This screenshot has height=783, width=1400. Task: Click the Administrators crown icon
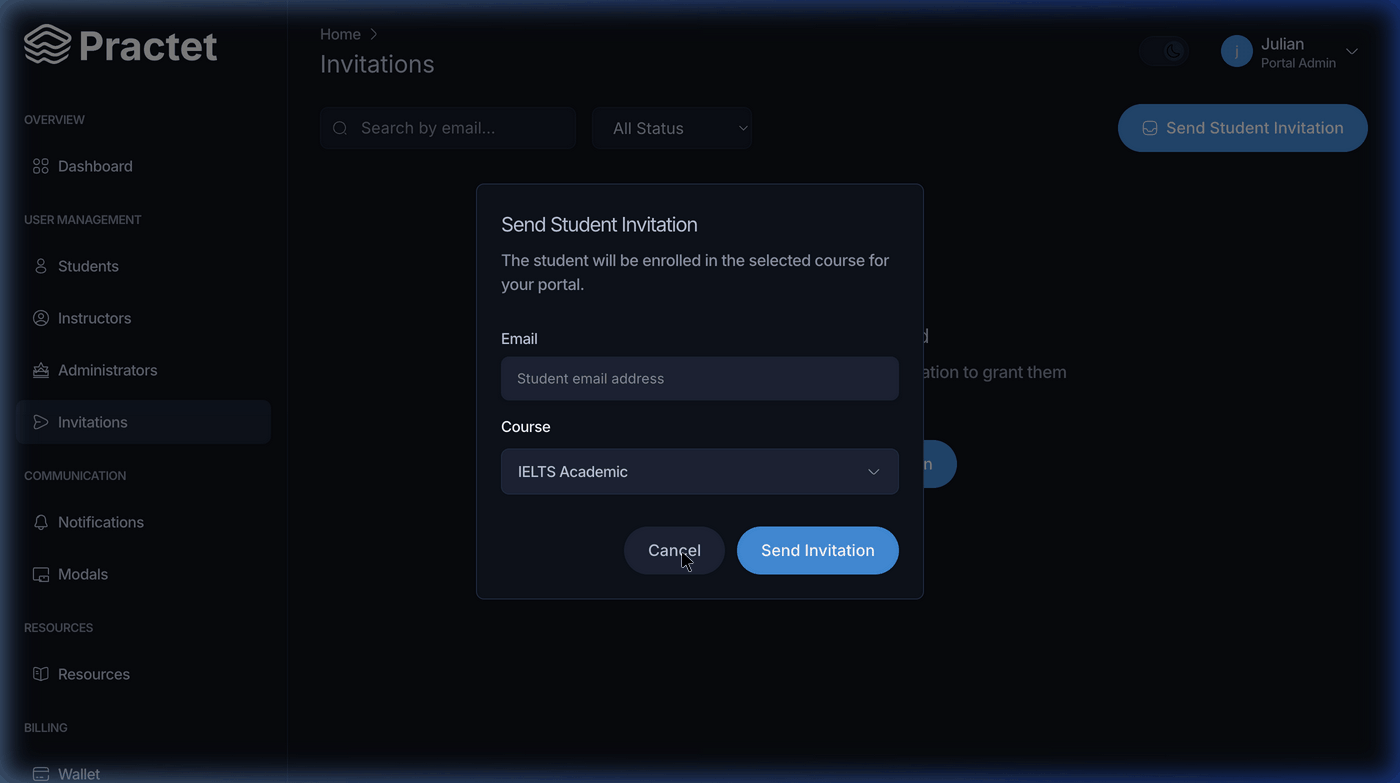coord(41,370)
